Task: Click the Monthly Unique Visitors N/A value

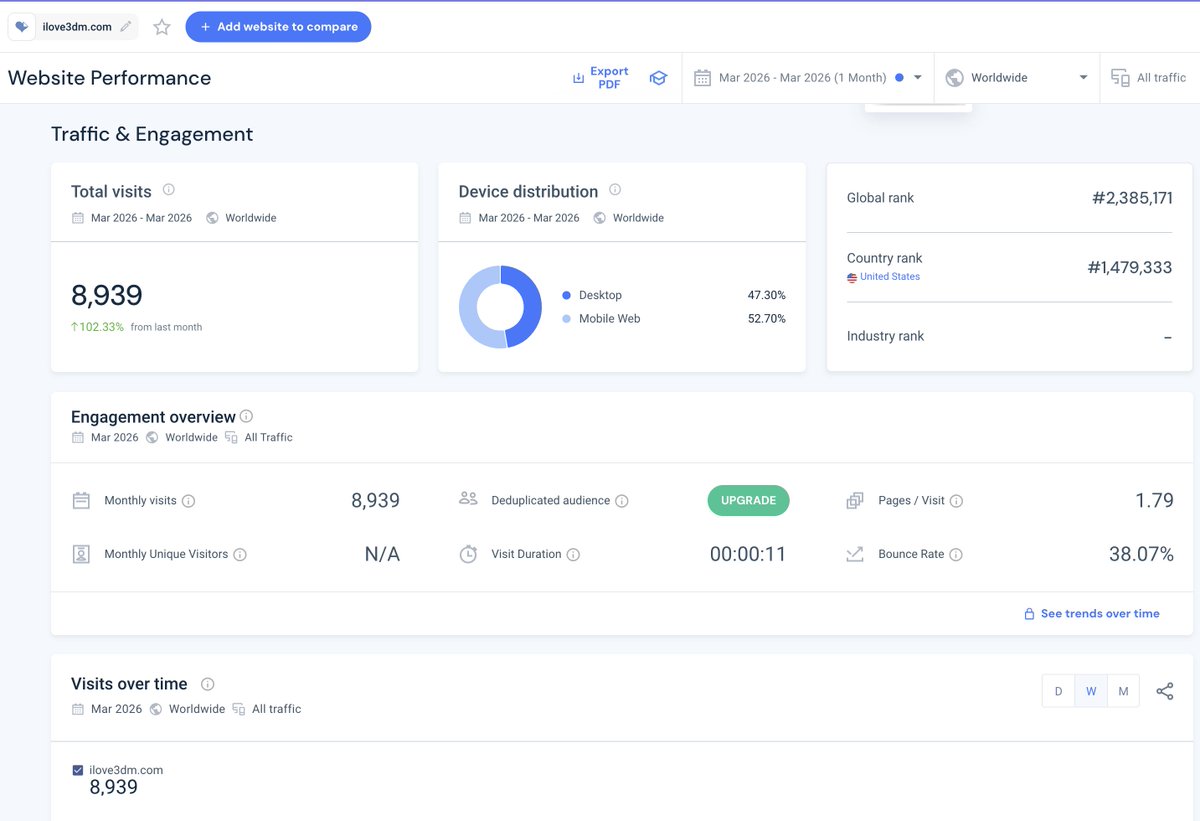Action: point(382,554)
